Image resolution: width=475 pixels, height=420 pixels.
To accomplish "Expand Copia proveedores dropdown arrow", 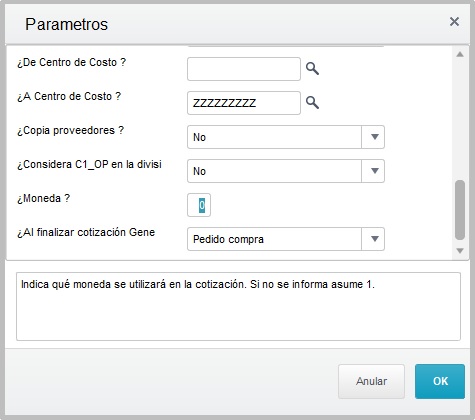I will (x=373, y=137).
